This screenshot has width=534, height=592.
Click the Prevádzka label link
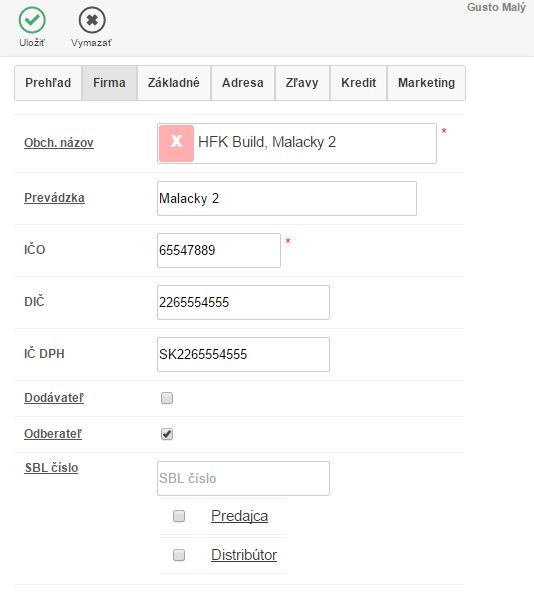[54, 198]
